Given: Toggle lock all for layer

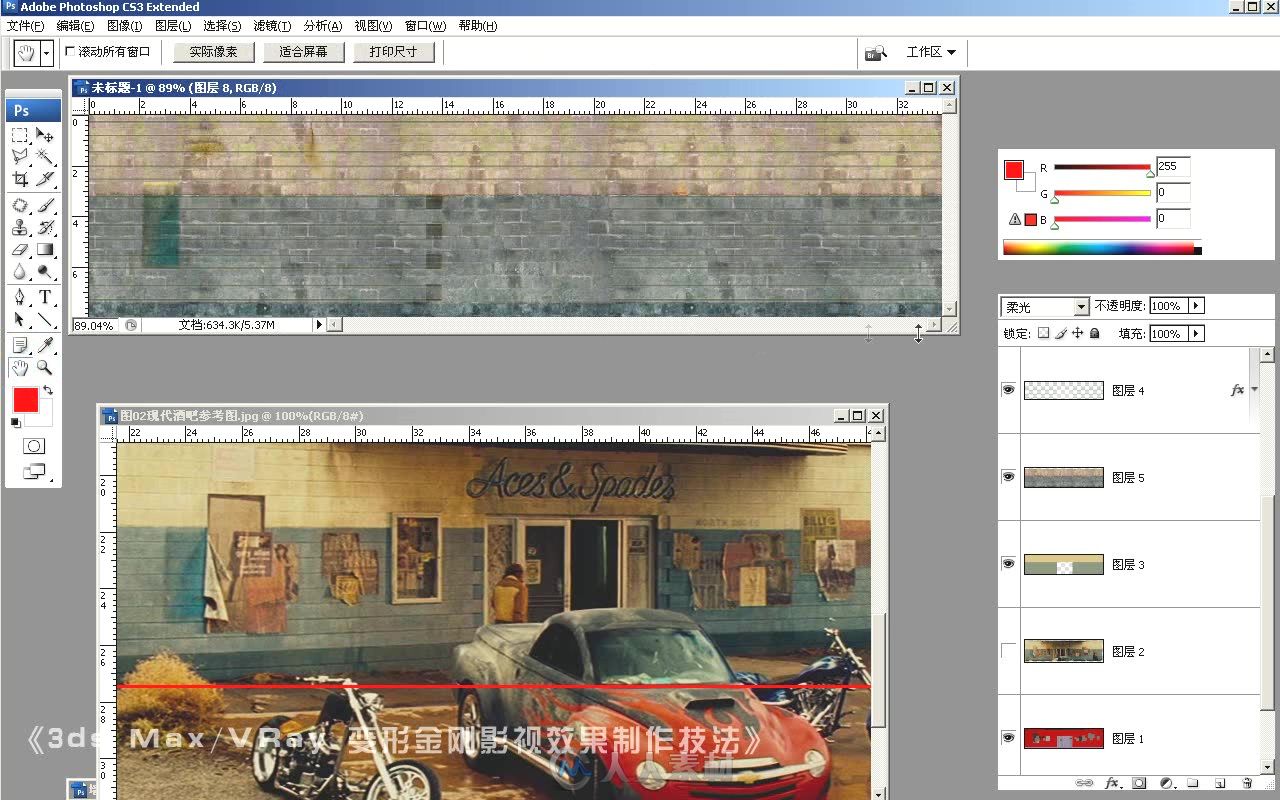Looking at the screenshot, I should 1095,333.
